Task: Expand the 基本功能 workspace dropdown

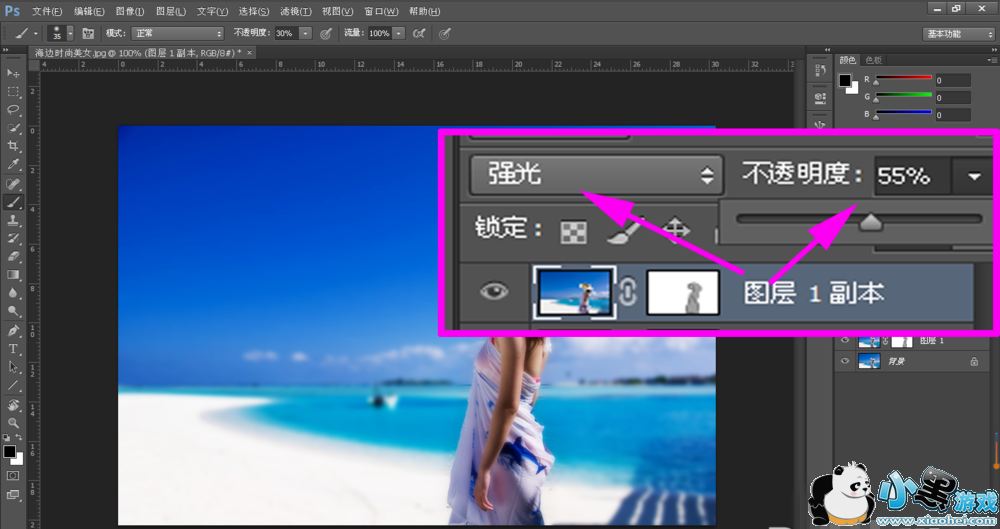Action: [957, 33]
